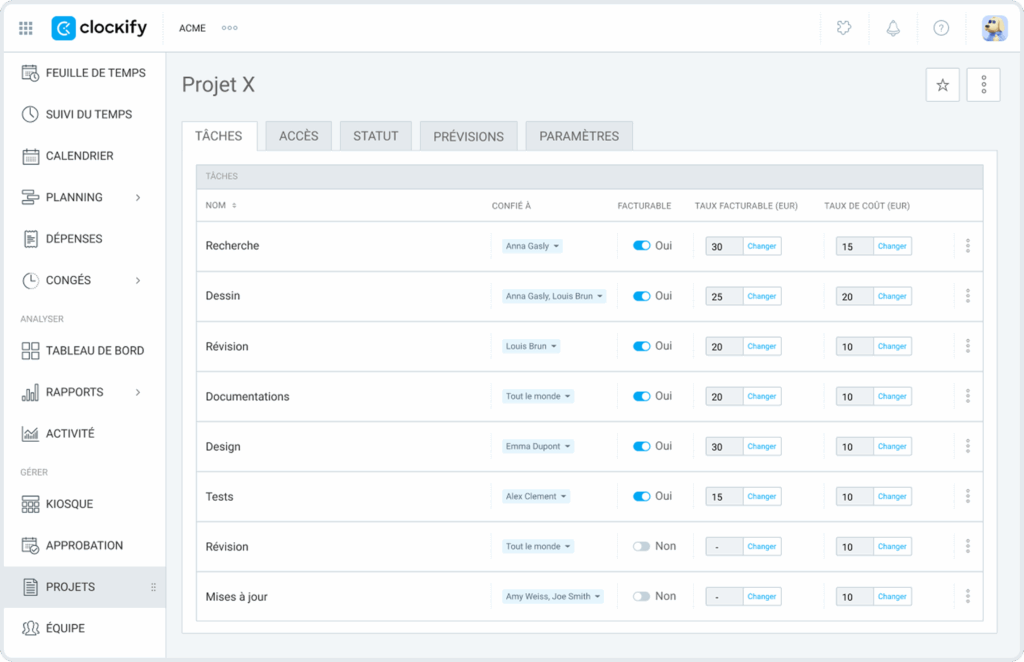Open Alex Clement assignee dropdown
1024x662 pixels.
[536, 497]
